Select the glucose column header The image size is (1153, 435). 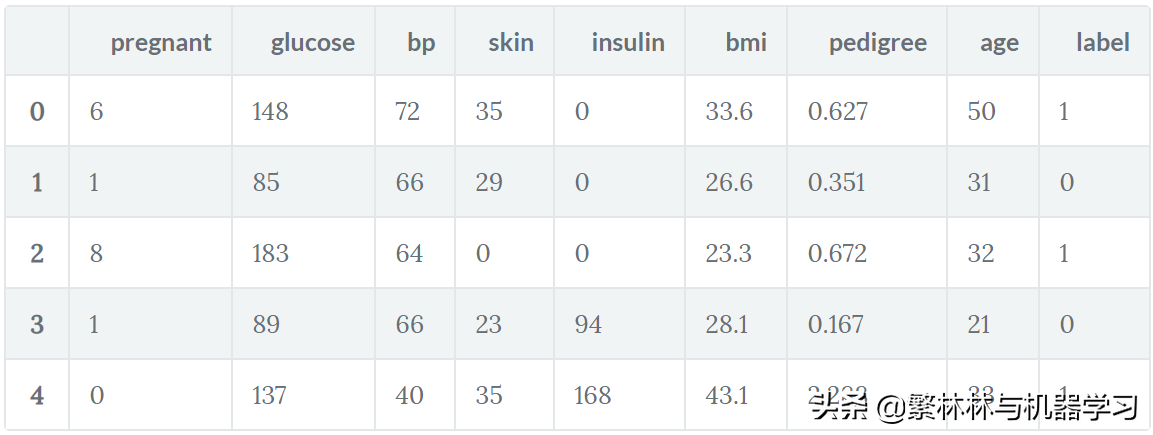(313, 43)
